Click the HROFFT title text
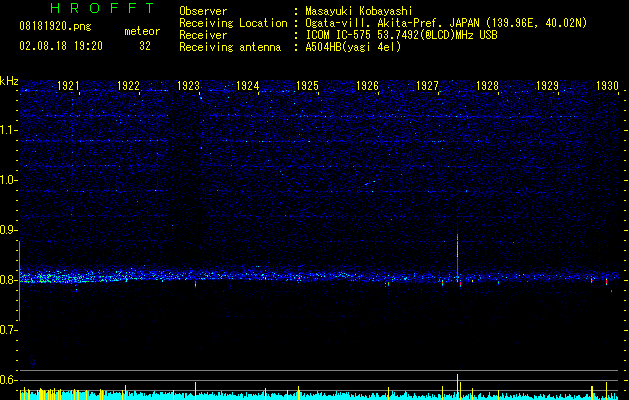Viewport: 629px width, 400px height. point(103,8)
